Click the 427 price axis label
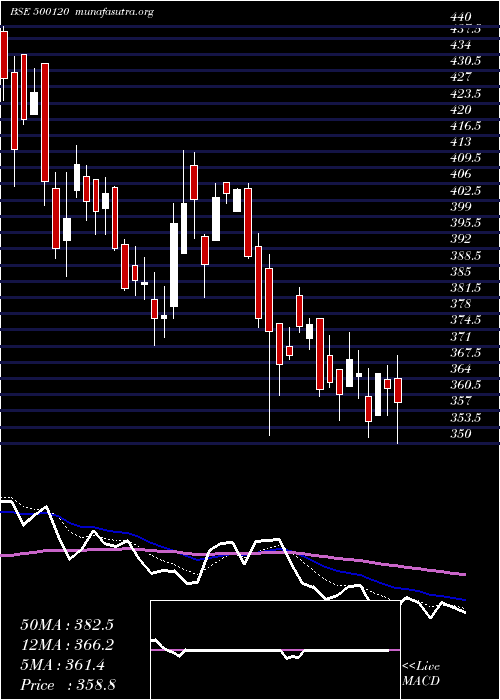 (461, 77)
